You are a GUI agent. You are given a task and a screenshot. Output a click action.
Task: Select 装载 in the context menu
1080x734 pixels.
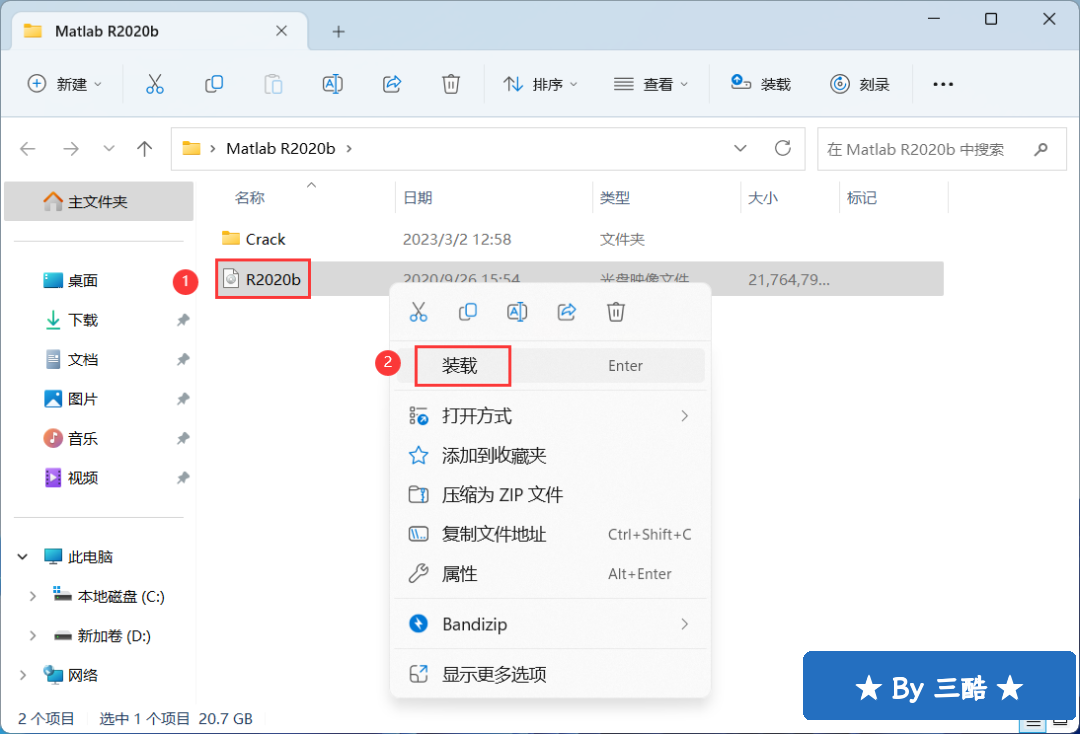550,366
